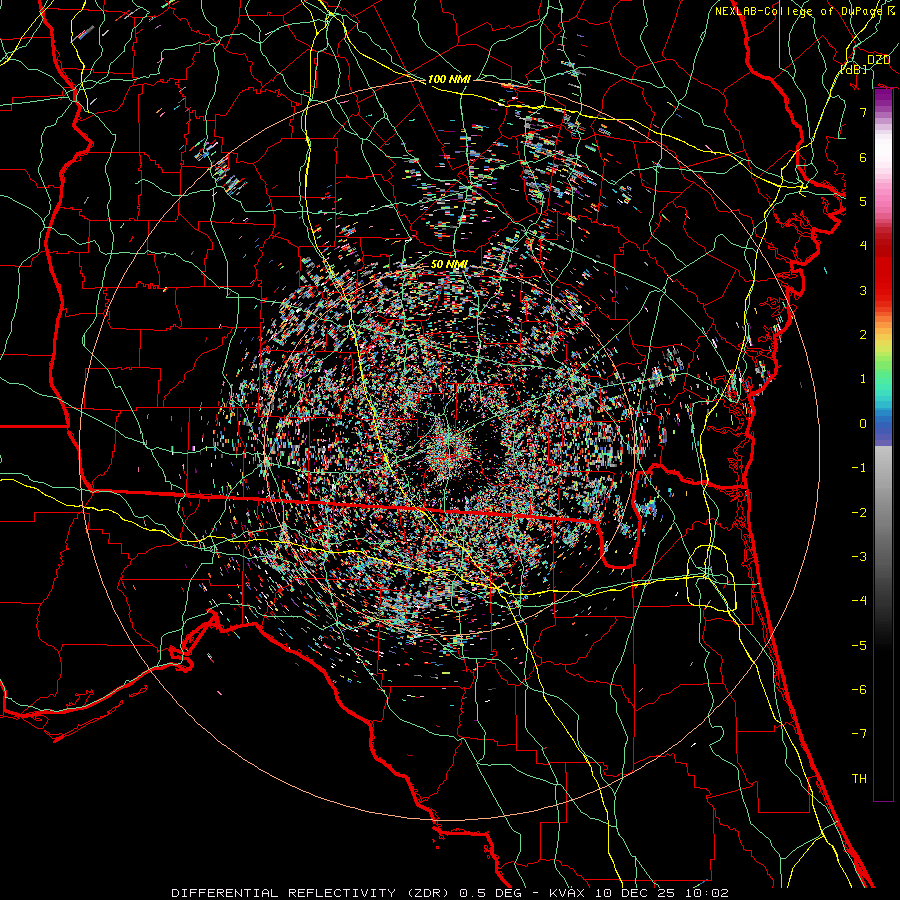Click the -4 value on the scale
900x900 pixels.
(859, 601)
